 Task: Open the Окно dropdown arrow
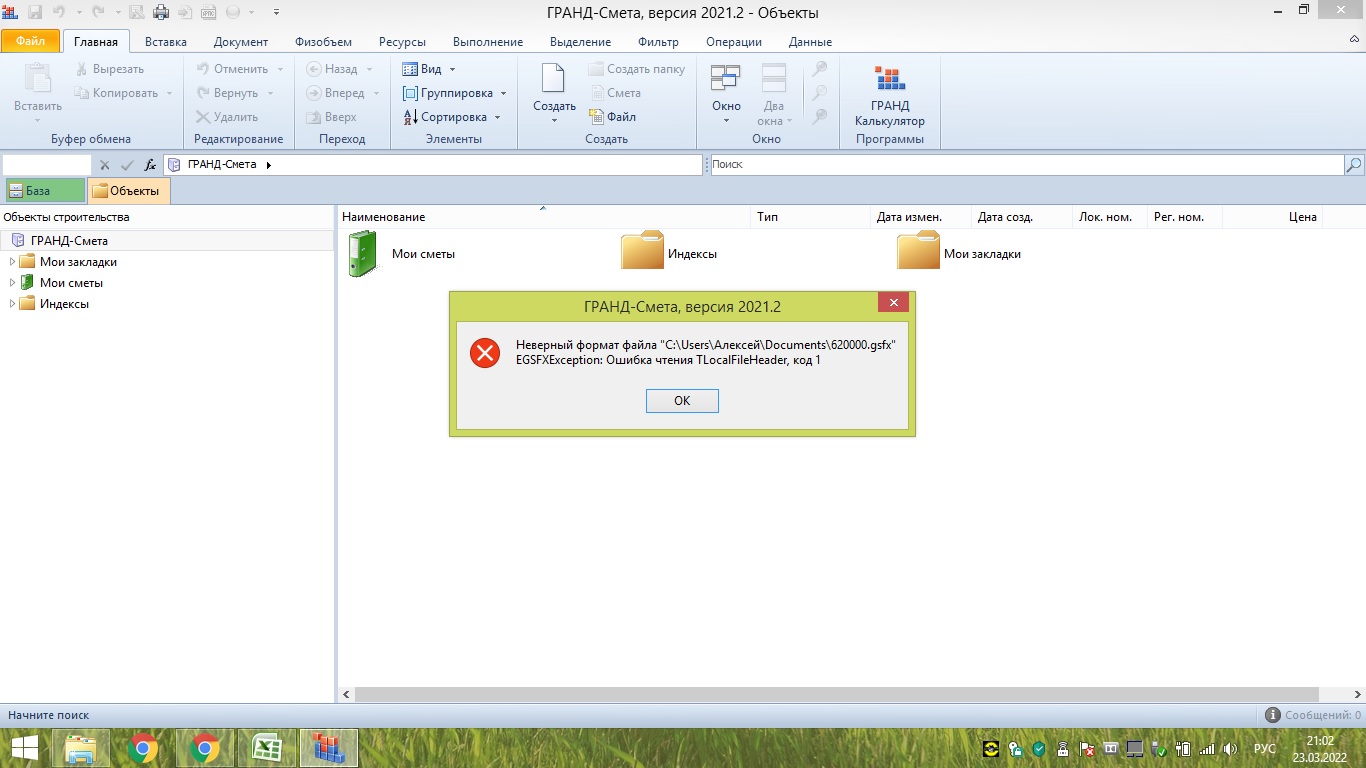(726, 121)
